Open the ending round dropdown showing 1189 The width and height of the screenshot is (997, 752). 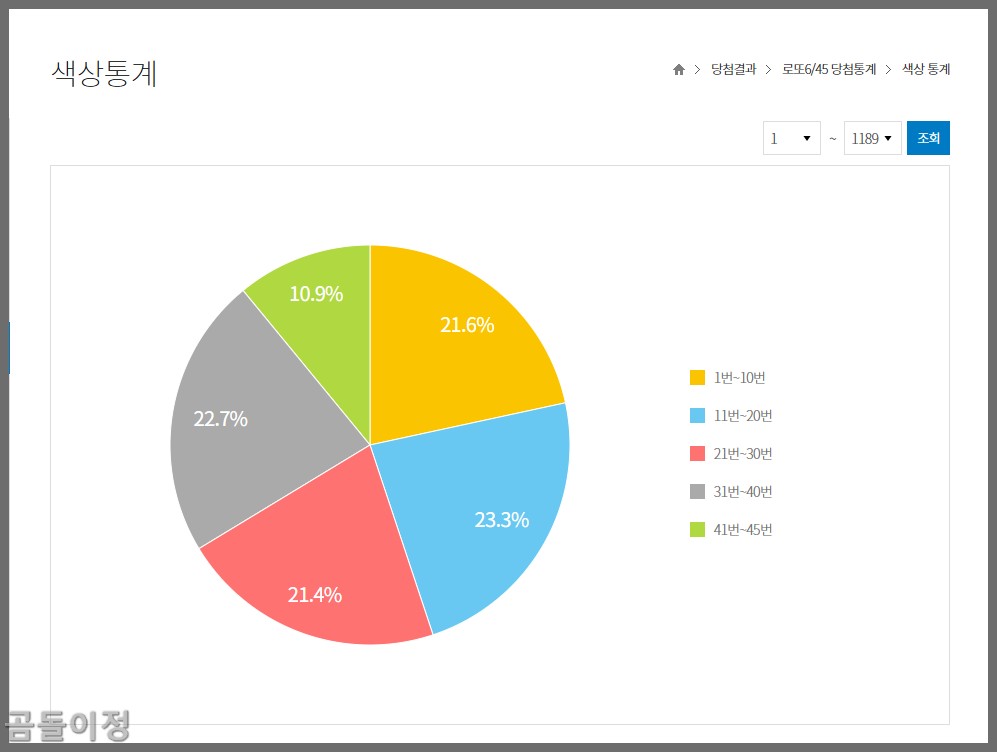pos(872,138)
